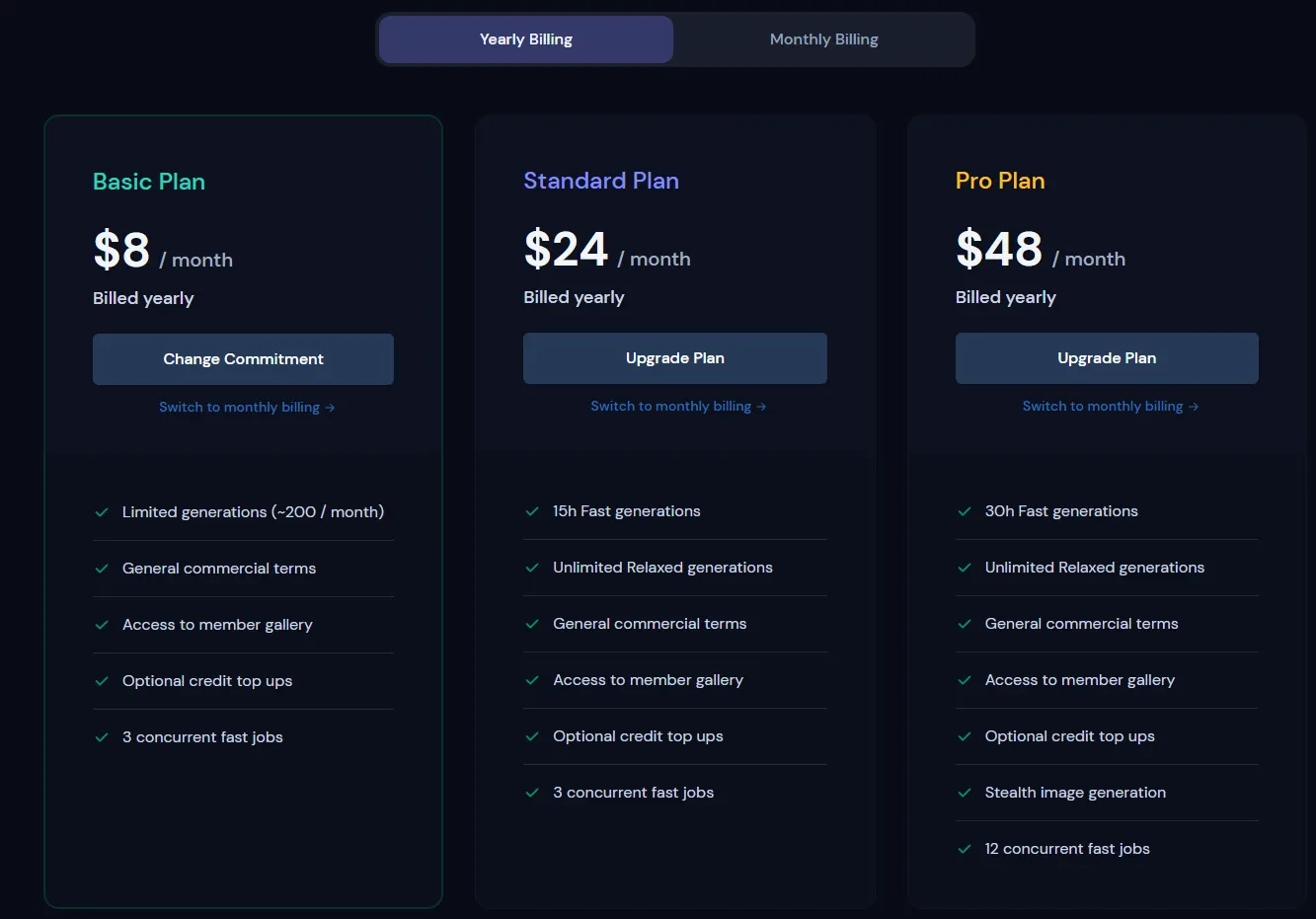Select the Yearly Billing tab

pos(526,39)
